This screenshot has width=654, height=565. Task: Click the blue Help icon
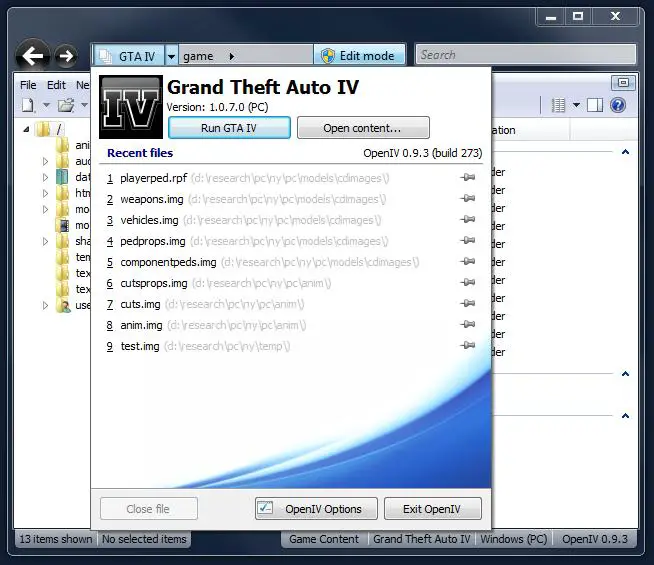tap(618, 105)
